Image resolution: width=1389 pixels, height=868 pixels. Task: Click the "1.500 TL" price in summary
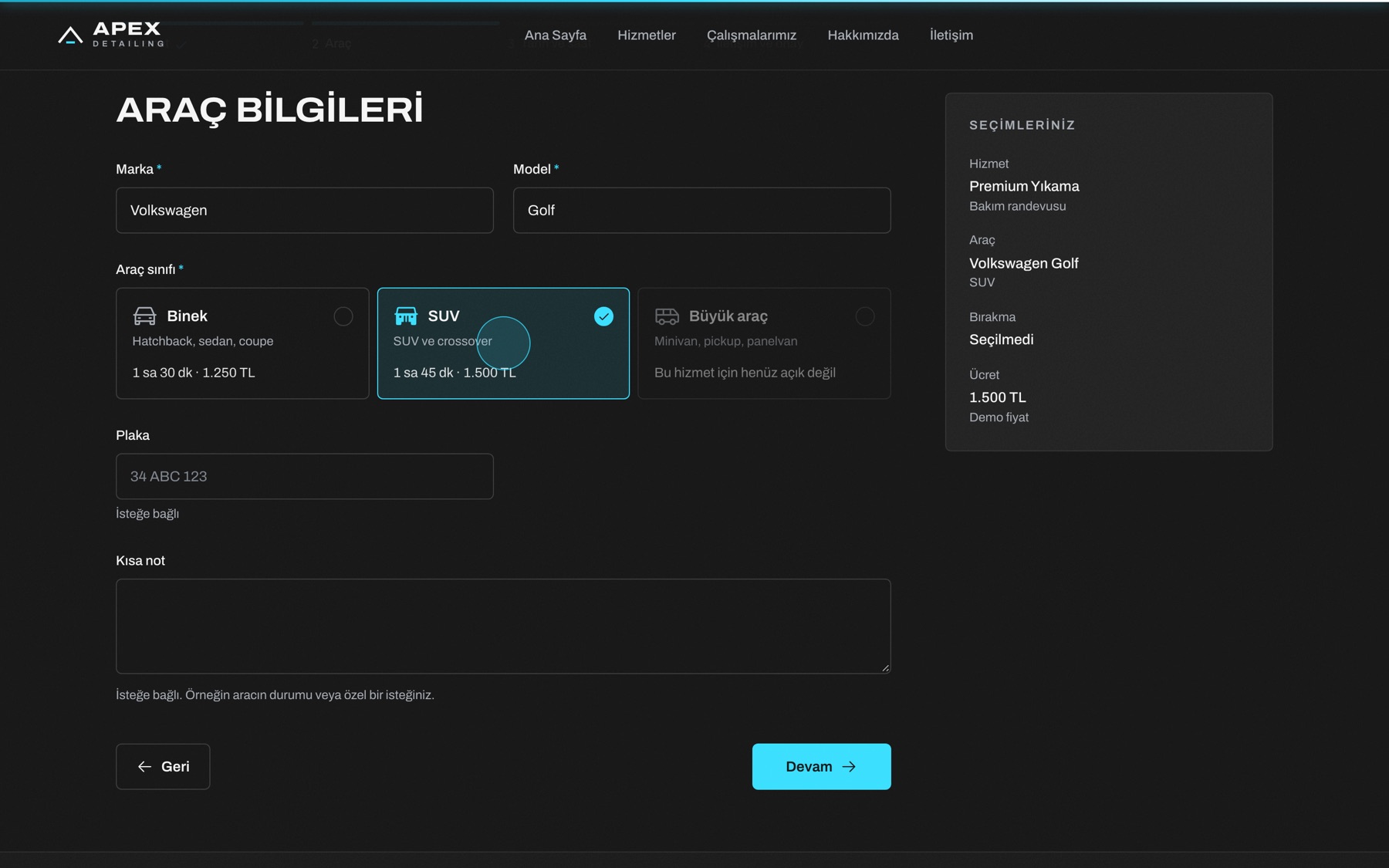[x=998, y=397]
